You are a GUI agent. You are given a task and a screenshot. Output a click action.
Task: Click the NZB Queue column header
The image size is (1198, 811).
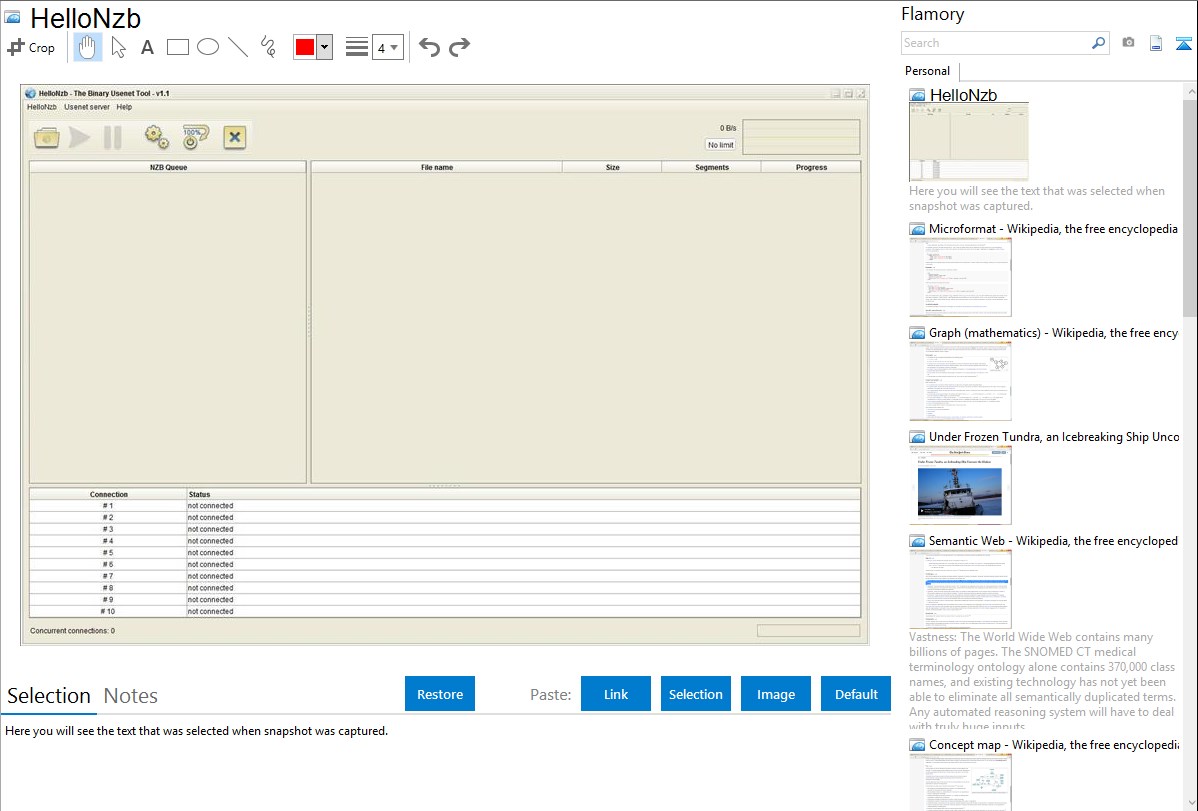[168, 167]
